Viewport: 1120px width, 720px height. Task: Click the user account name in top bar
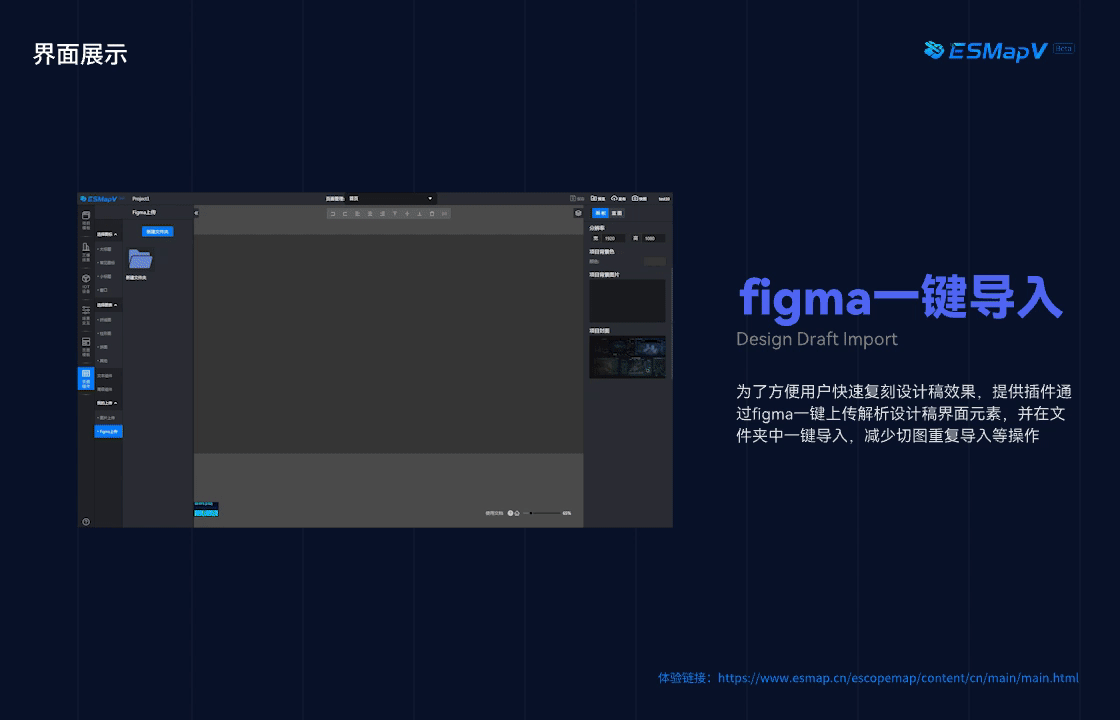click(x=664, y=199)
